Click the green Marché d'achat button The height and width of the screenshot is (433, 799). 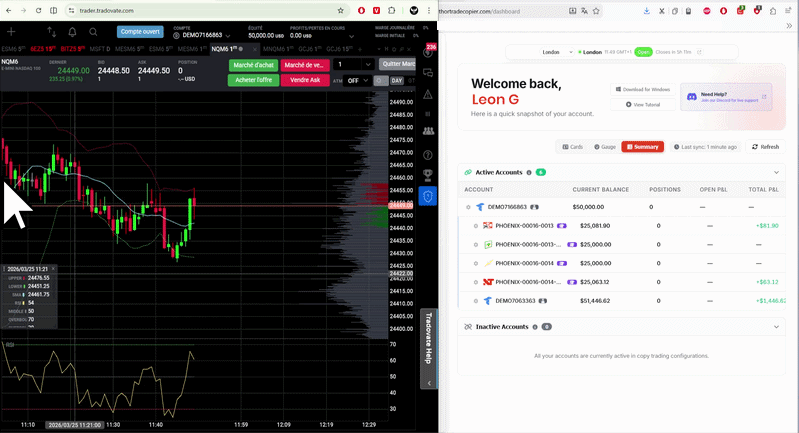(253, 65)
